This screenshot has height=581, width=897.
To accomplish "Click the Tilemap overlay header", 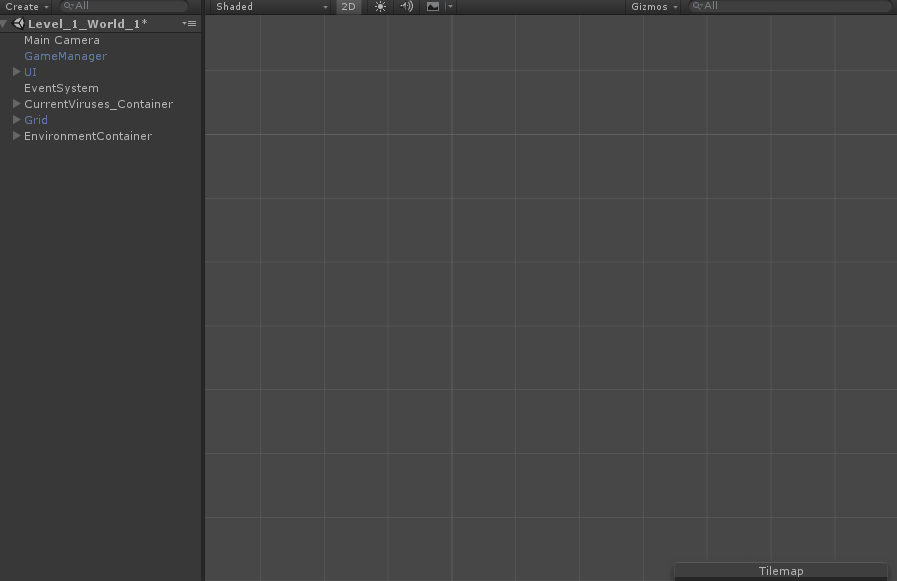I will click(781, 571).
